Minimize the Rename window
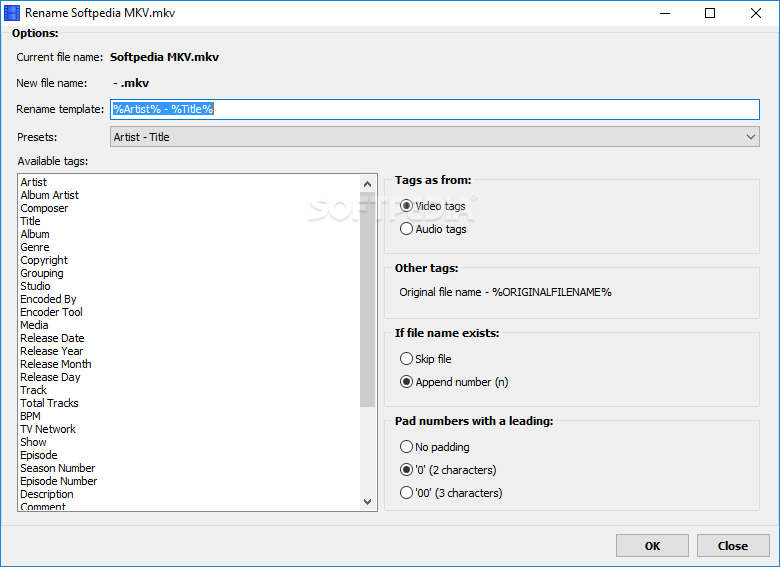 (665, 13)
